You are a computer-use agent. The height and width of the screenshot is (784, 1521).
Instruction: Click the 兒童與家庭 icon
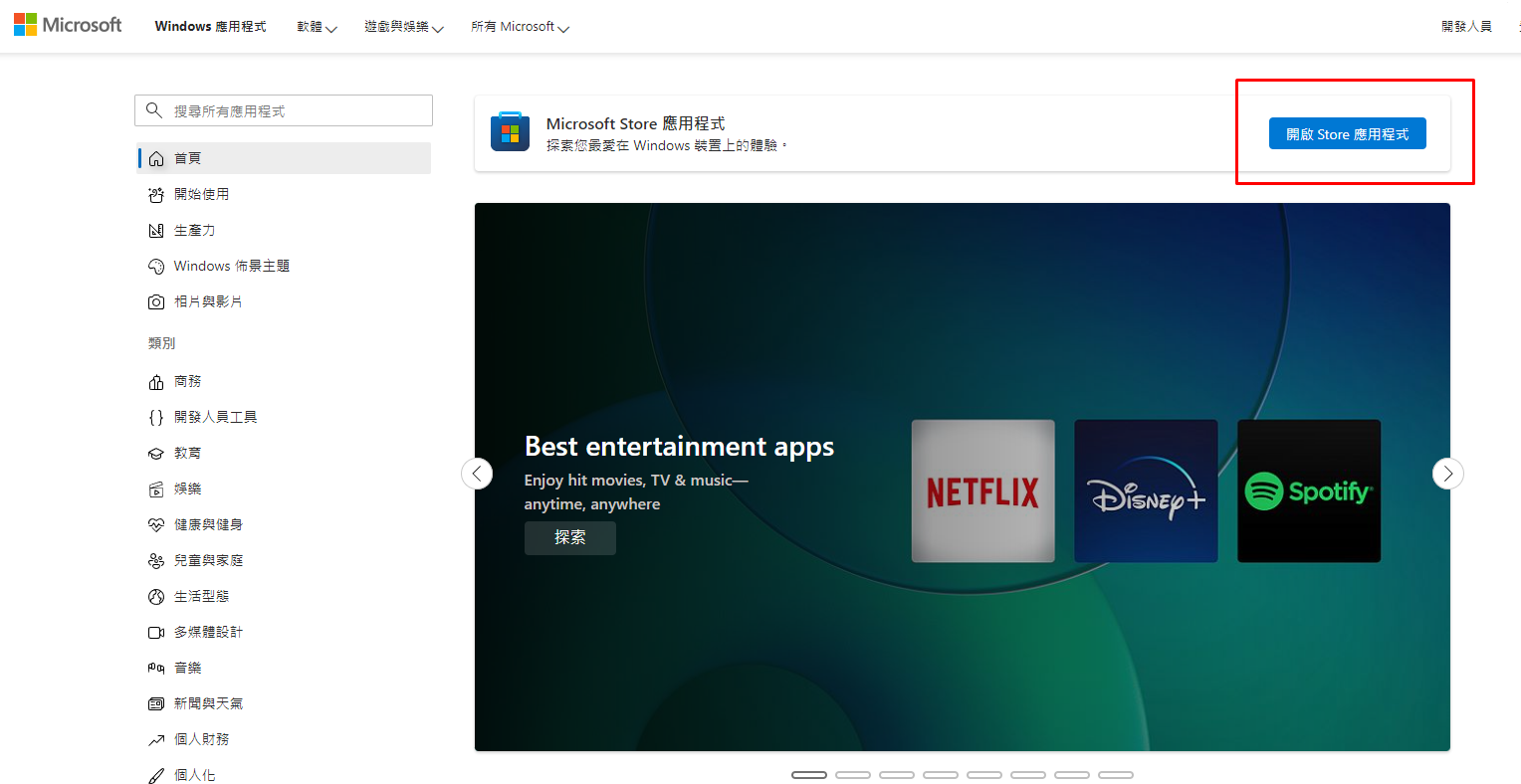pos(156,560)
